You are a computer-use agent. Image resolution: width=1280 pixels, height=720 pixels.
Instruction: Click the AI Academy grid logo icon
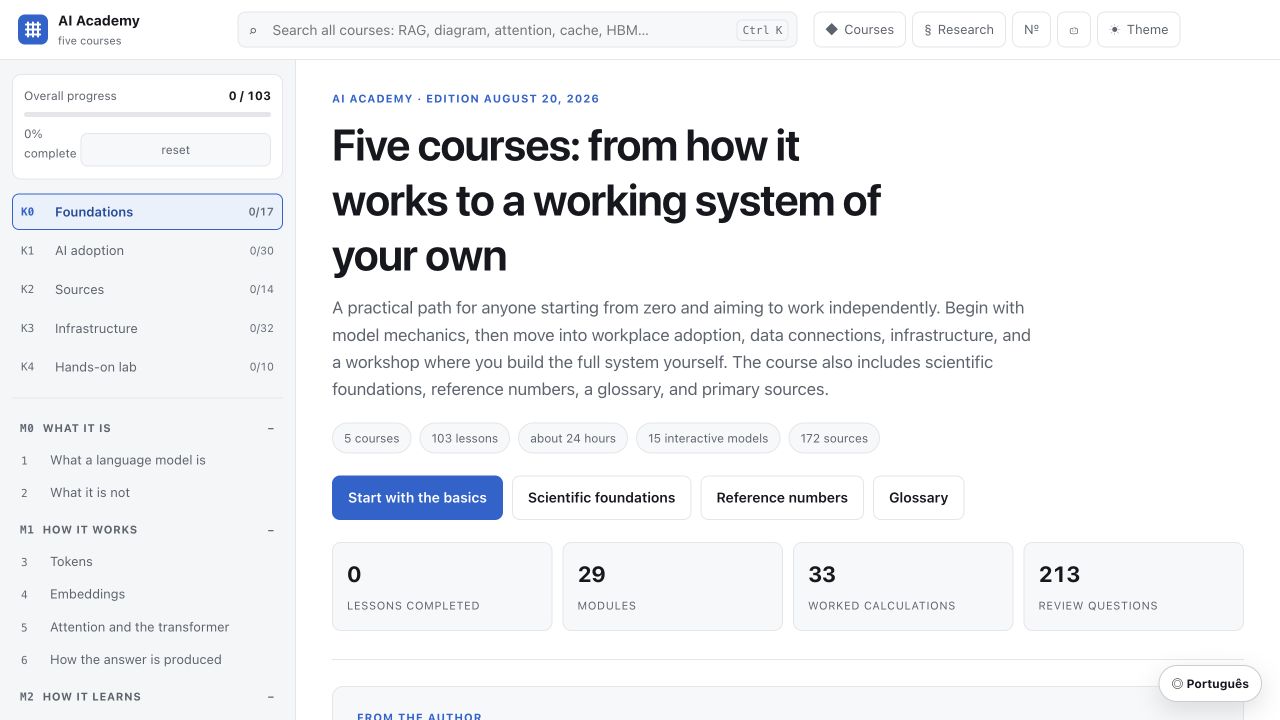coord(33,30)
